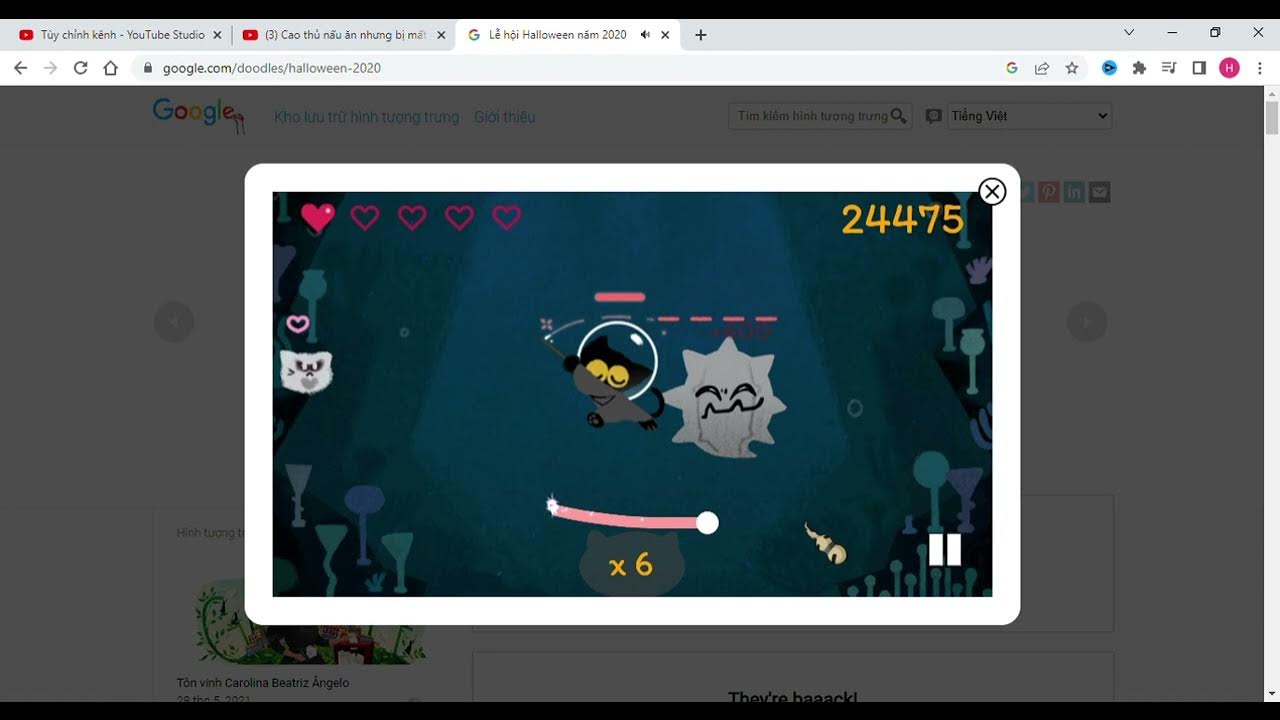Click the Google icon in address bar

tap(1012, 68)
